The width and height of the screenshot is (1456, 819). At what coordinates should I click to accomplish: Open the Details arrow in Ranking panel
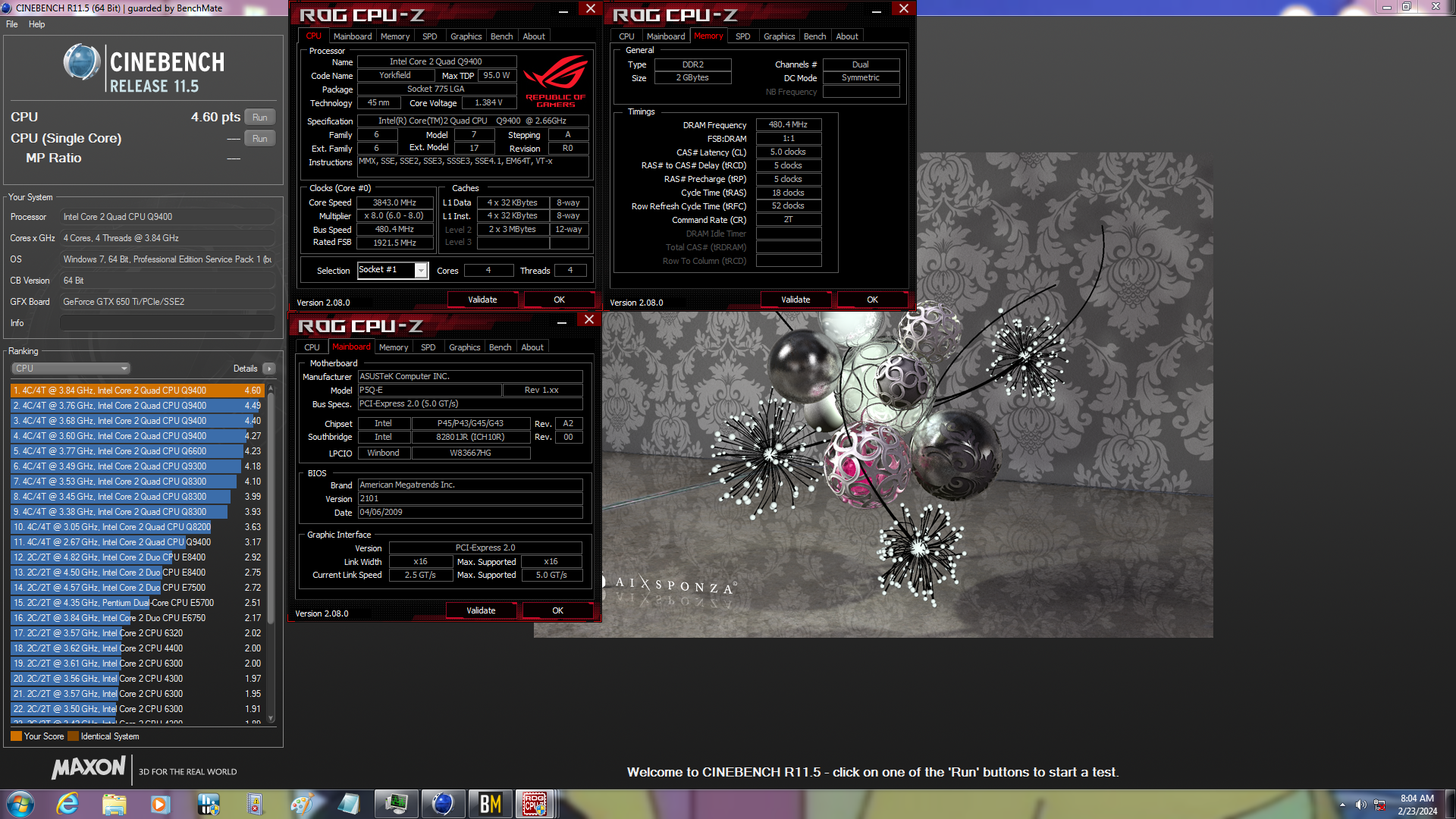269,369
